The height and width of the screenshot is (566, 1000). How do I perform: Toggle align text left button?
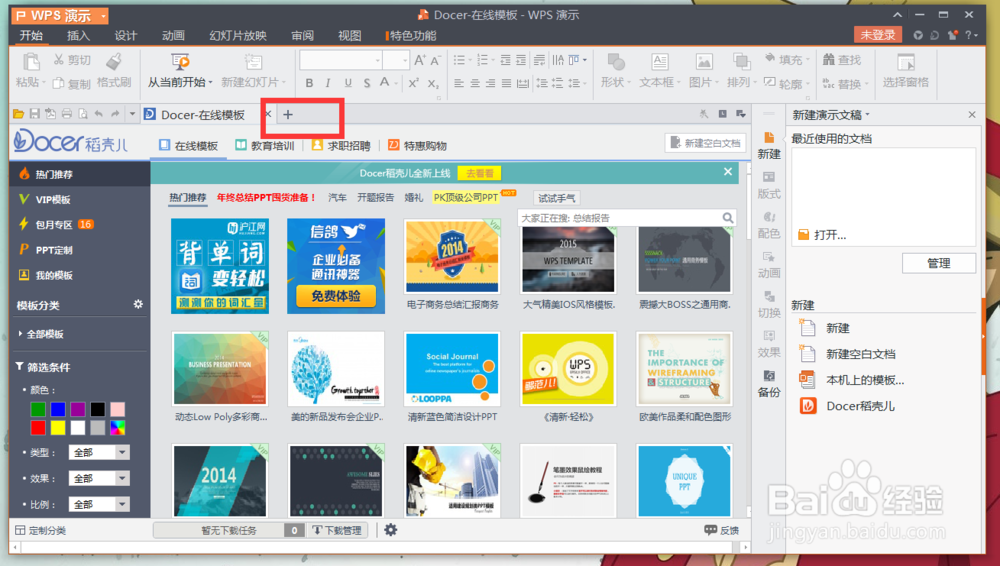click(459, 83)
